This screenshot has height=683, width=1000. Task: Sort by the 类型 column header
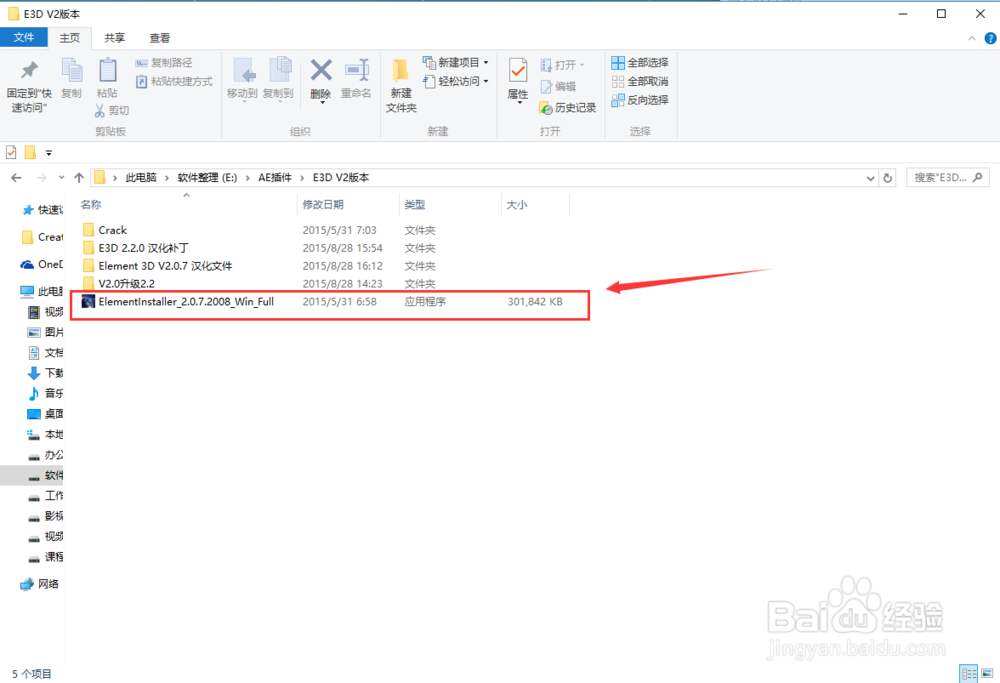[415, 205]
